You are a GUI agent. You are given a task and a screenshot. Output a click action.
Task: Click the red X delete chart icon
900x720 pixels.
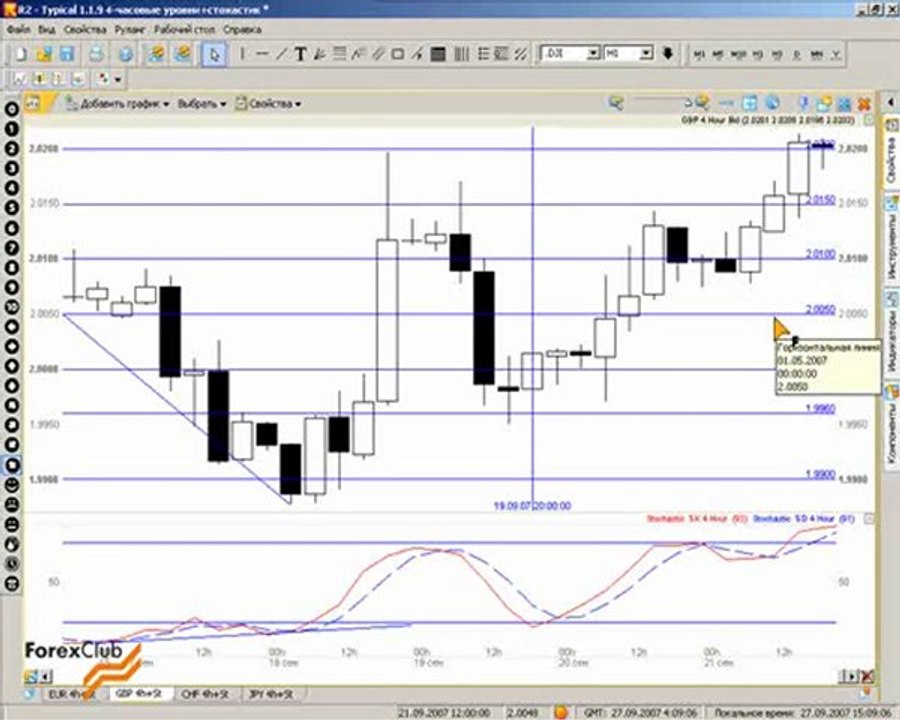coord(864,104)
